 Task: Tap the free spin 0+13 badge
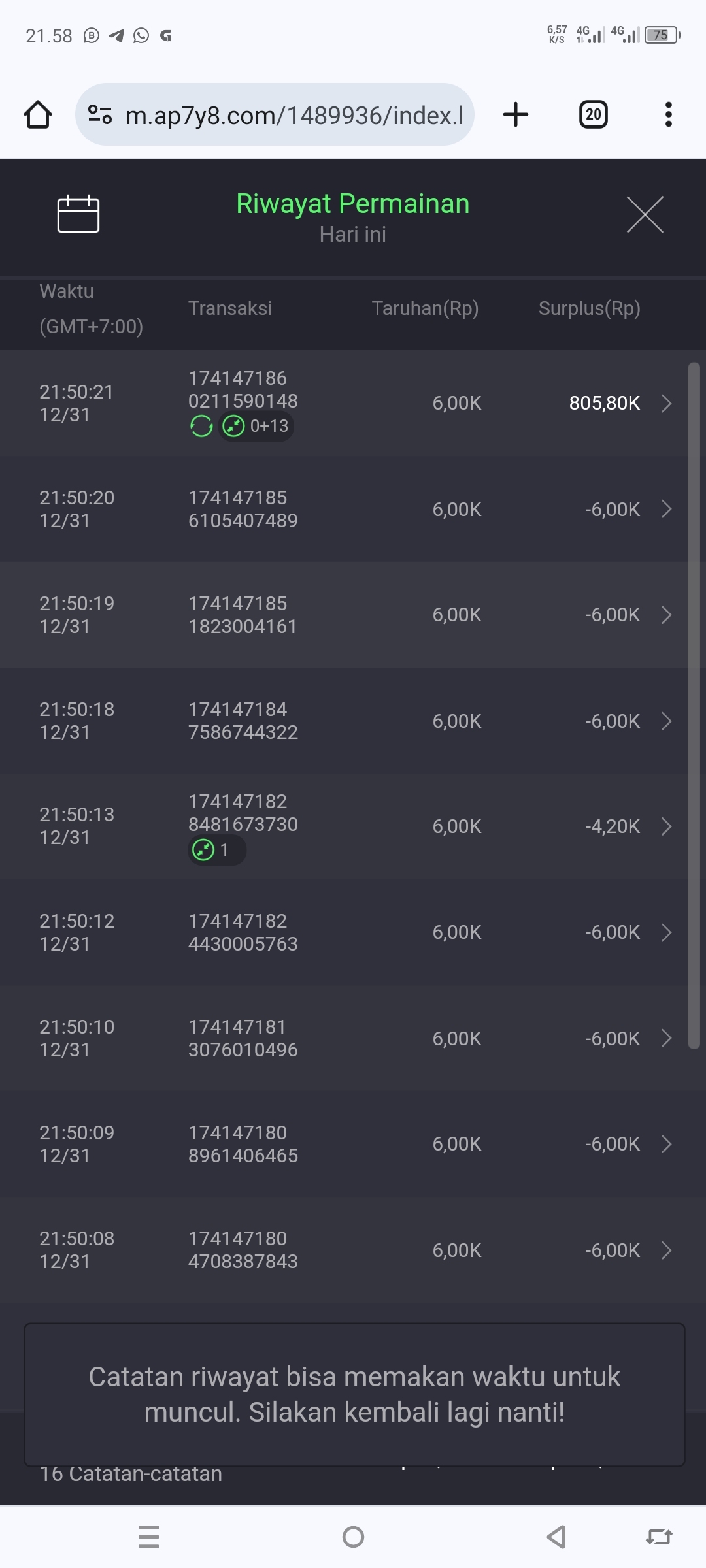coord(256,427)
